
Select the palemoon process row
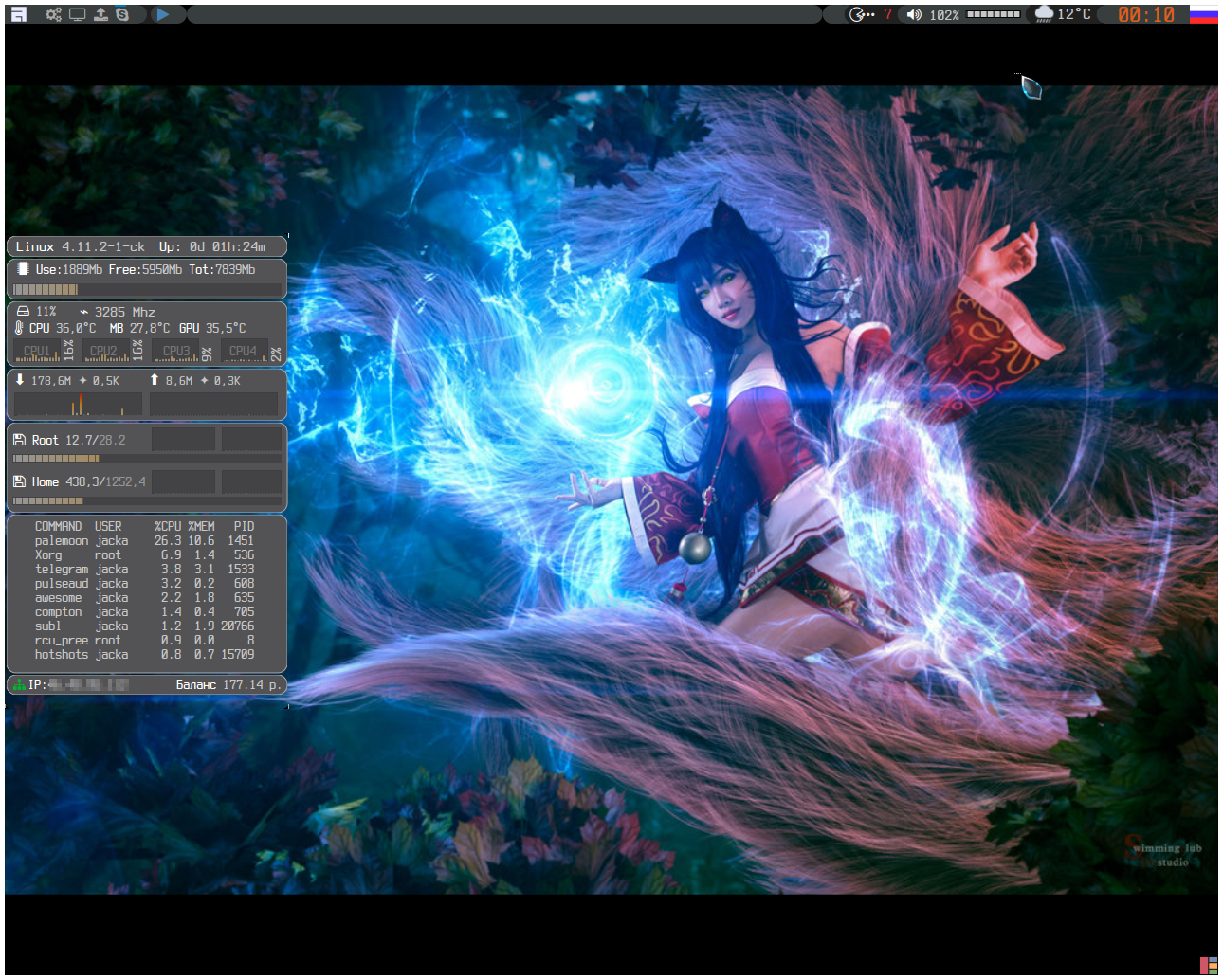144,541
